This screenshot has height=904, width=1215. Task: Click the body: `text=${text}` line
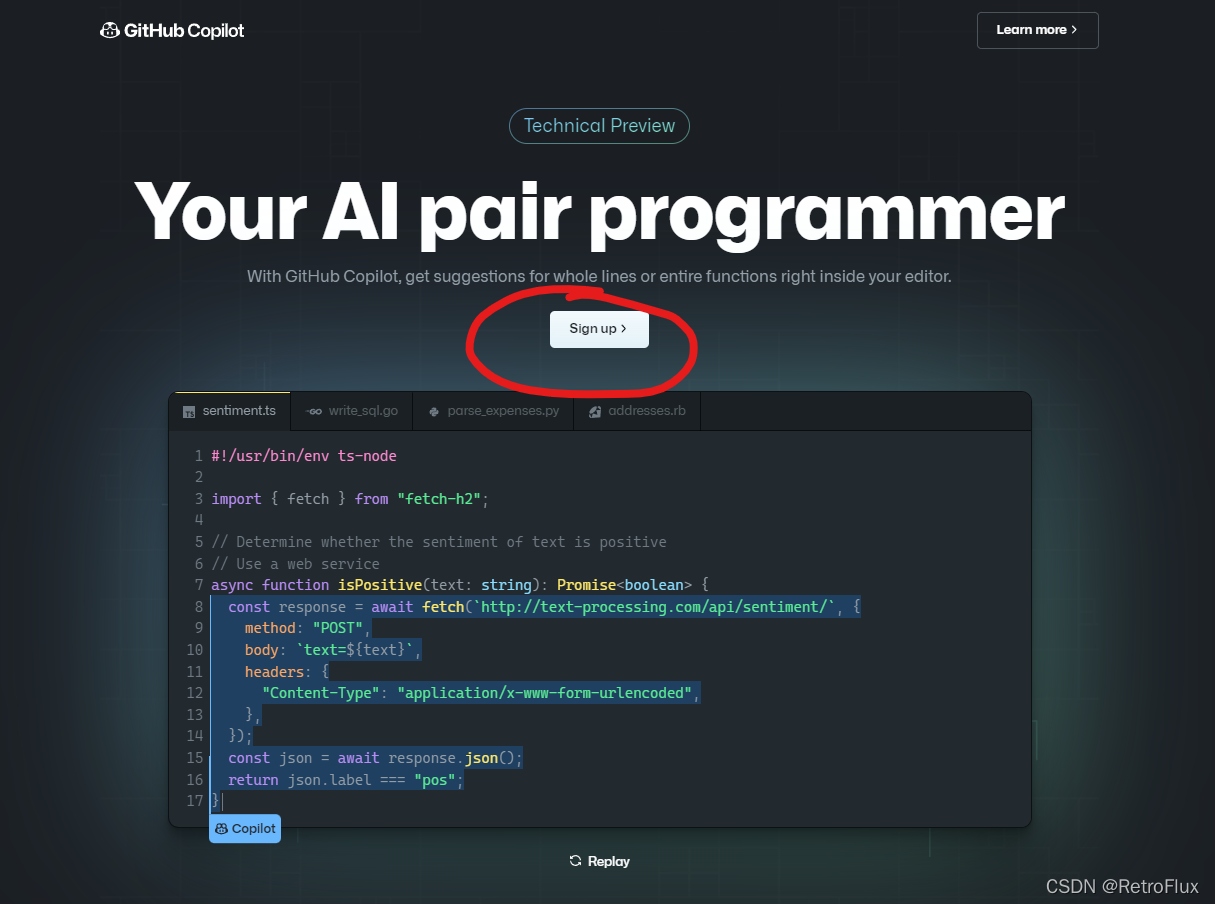coord(333,650)
